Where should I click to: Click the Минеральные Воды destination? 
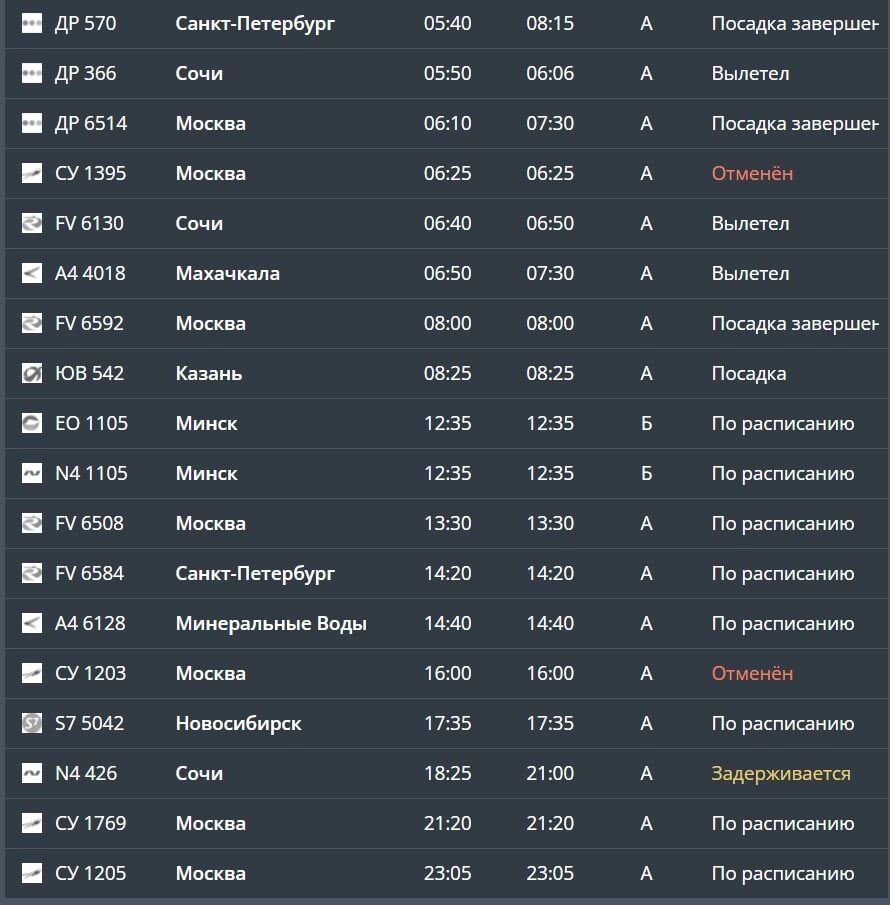pos(271,623)
